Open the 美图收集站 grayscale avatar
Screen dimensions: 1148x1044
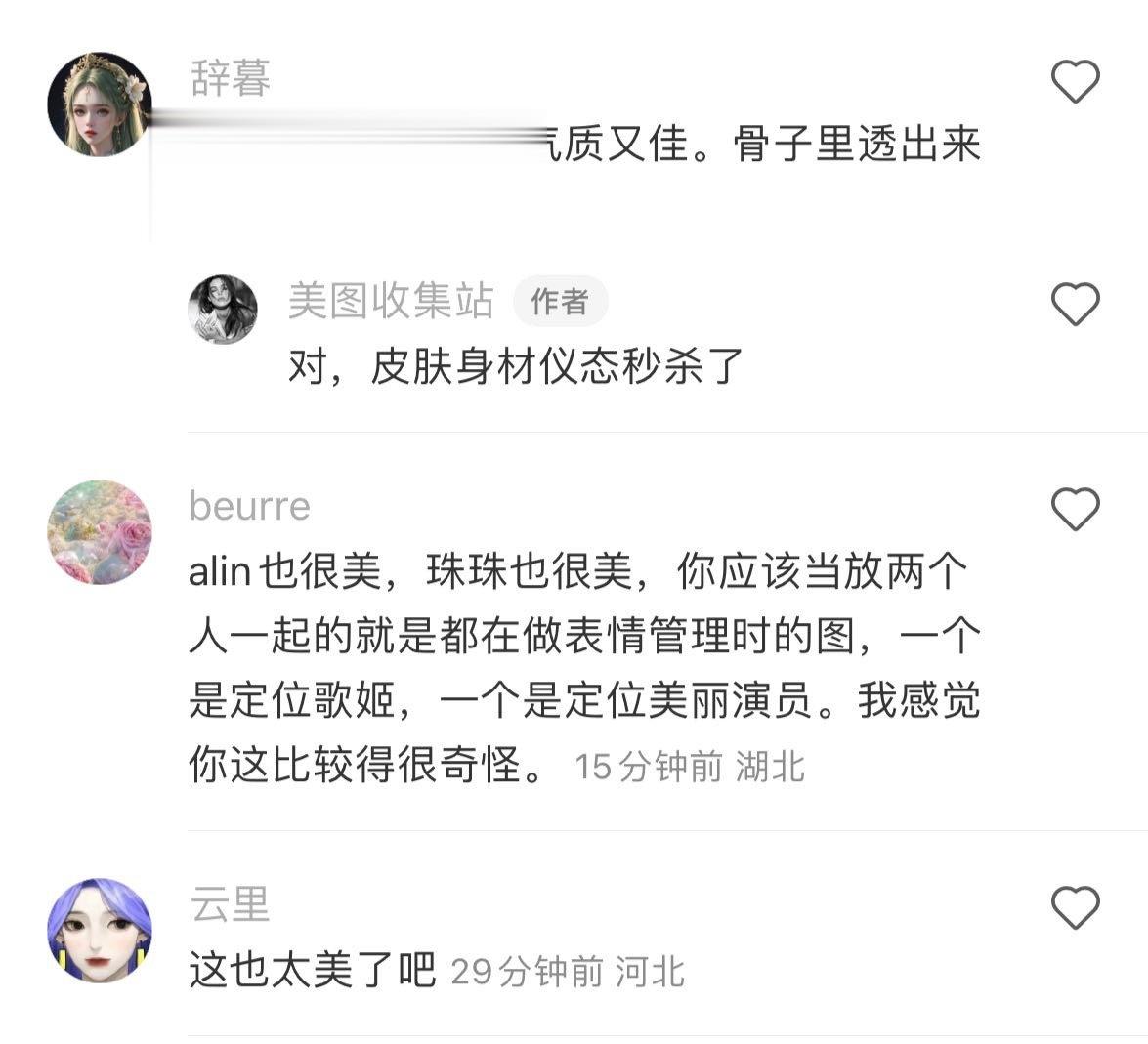[x=224, y=309]
